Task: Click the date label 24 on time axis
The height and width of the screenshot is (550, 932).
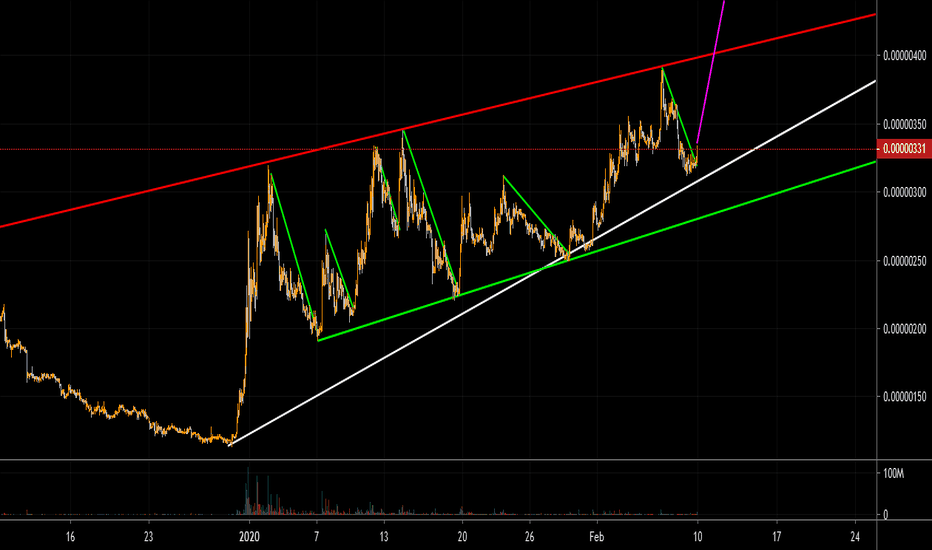Action: coord(855,537)
